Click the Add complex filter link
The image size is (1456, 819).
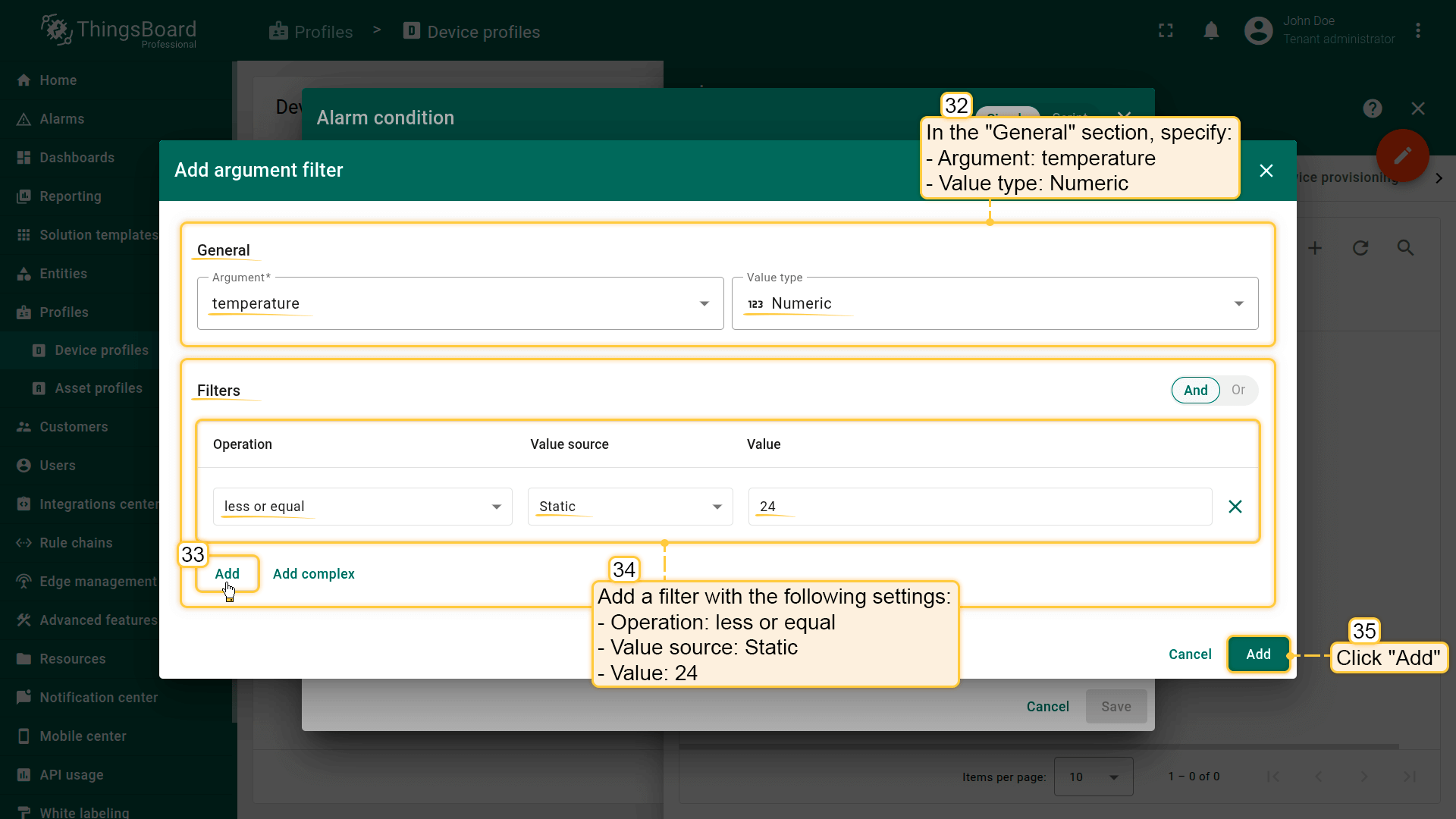[x=313, y=574]
